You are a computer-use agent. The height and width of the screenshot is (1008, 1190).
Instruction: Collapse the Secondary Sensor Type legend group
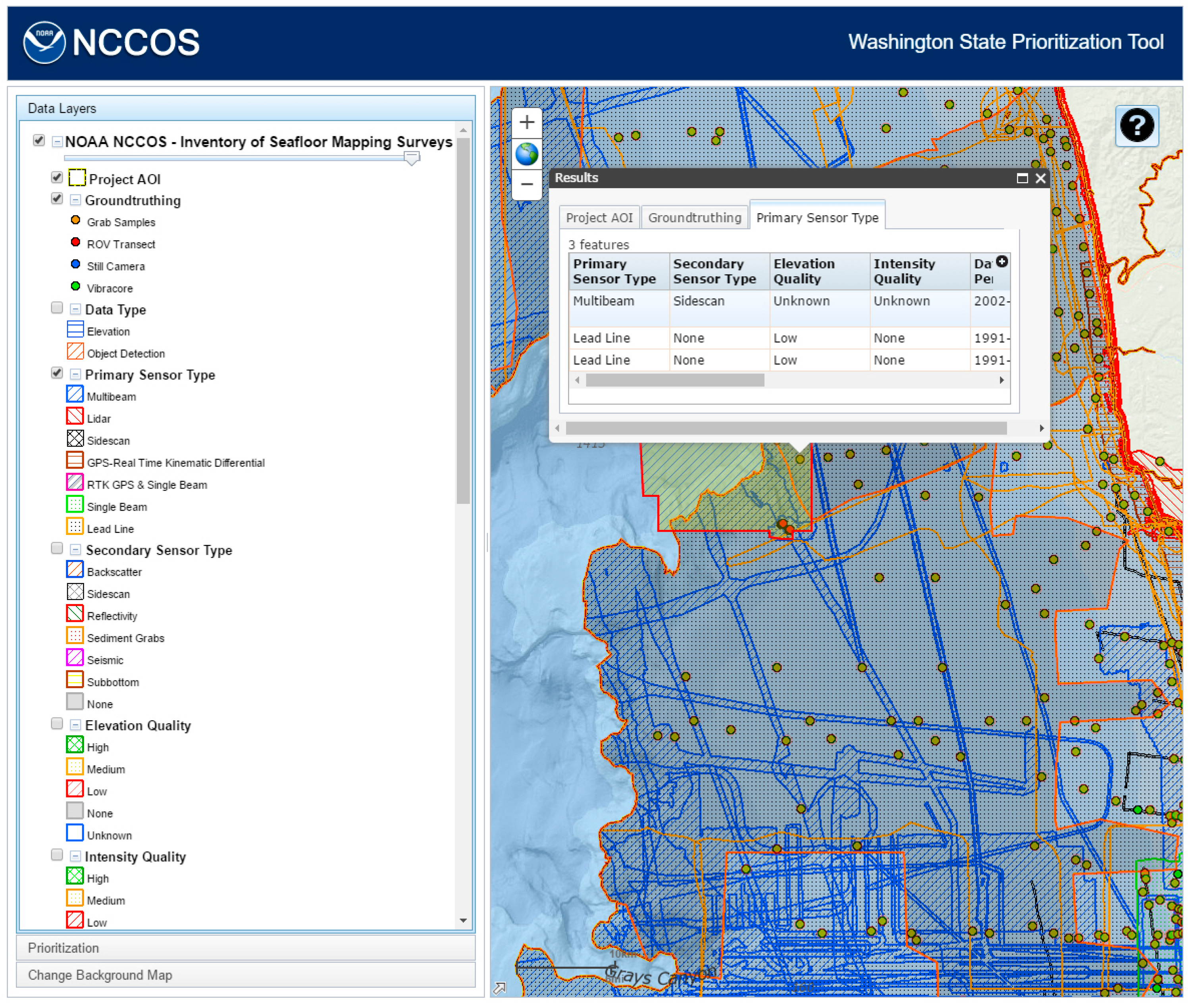[75, 550]
